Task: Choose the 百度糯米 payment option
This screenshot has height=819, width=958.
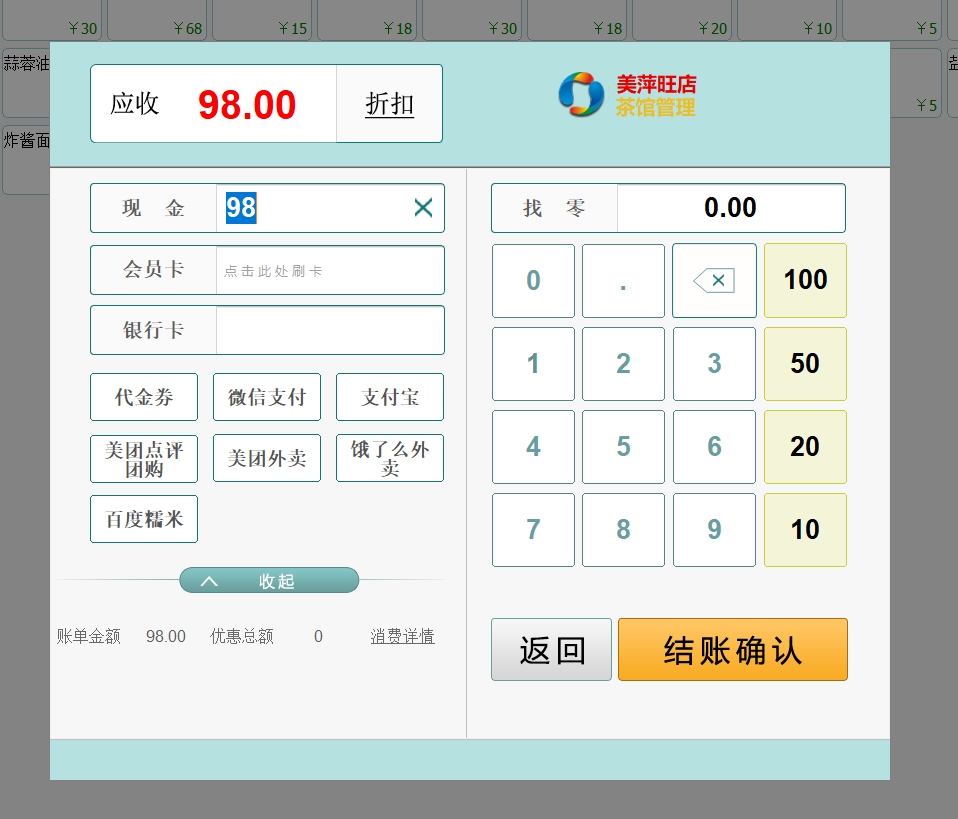Action: click(144, 520)
